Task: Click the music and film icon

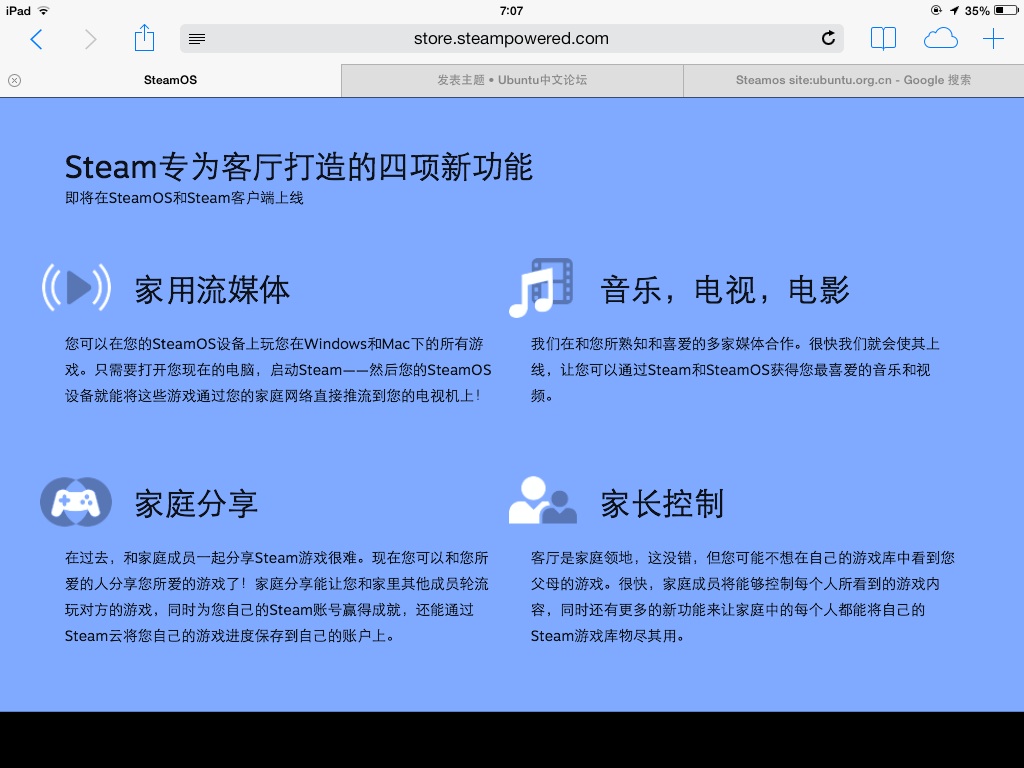Action: pos(541,287)
